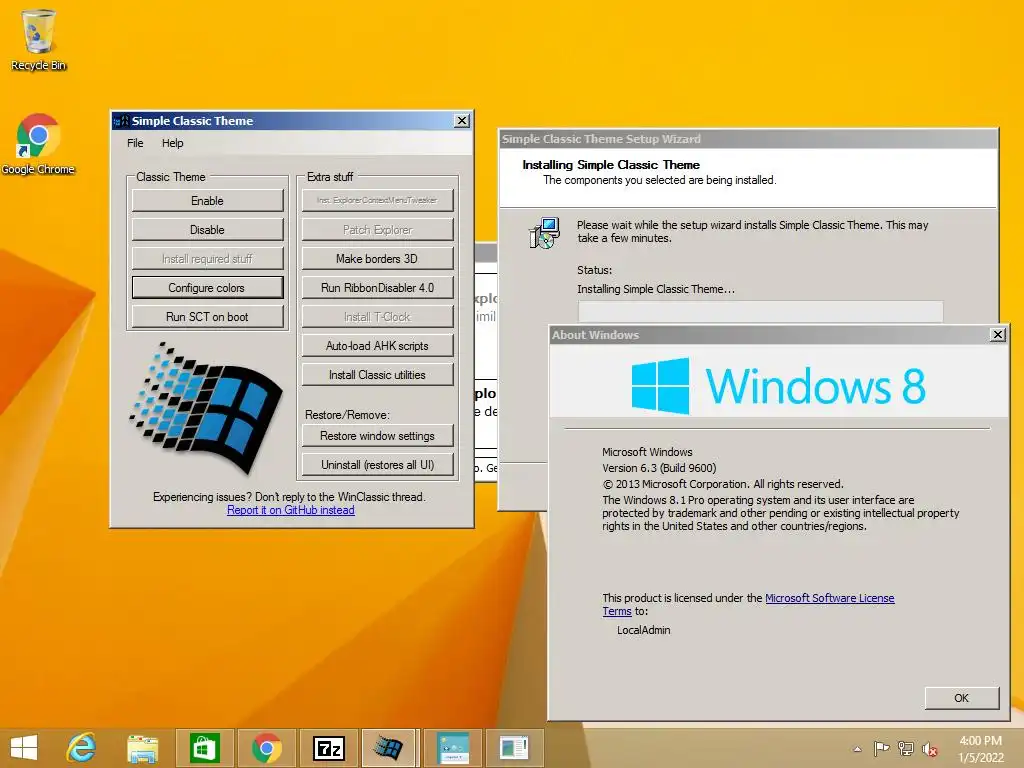
Task: Click Make borders 3D
Action: (377, 259)
